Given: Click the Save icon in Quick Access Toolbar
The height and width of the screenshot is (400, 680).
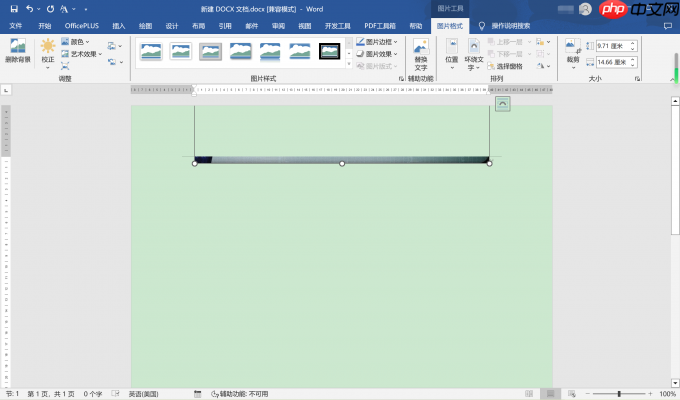Looking at the screenshot, I should [14, 9].
